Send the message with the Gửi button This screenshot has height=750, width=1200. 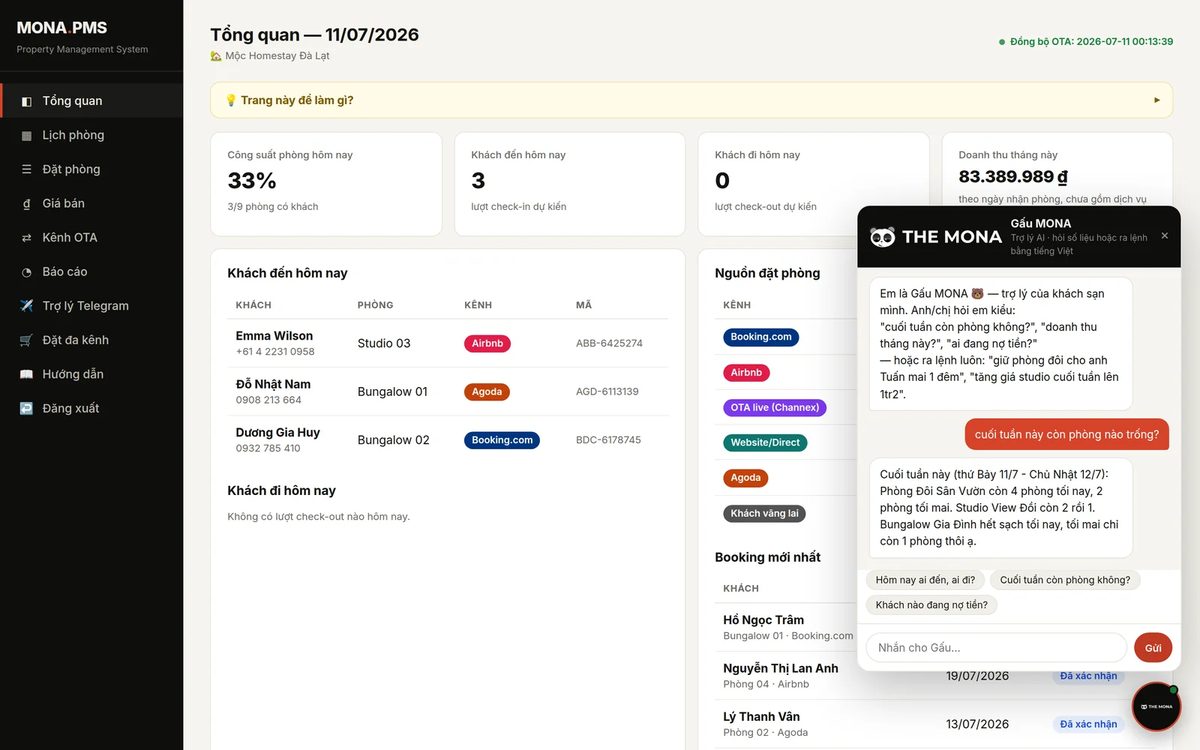(1153, 648)
